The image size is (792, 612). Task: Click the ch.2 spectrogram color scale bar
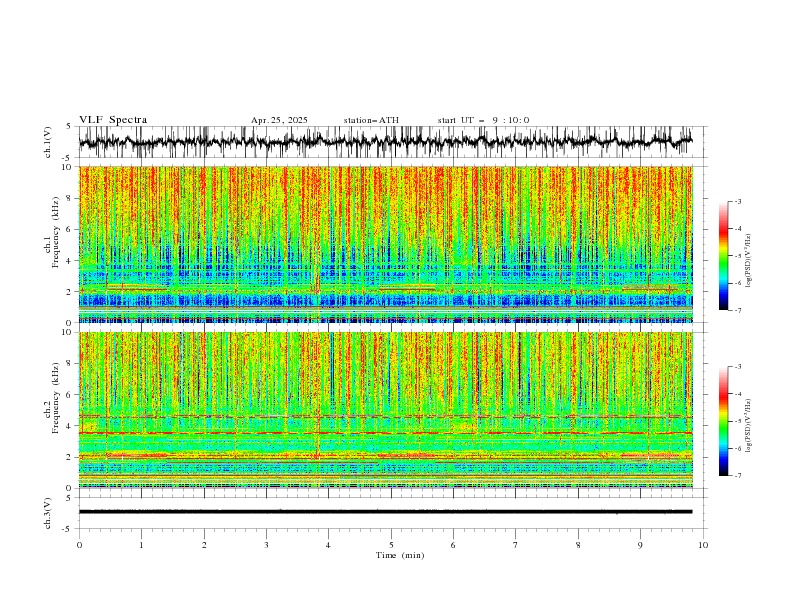723,421
